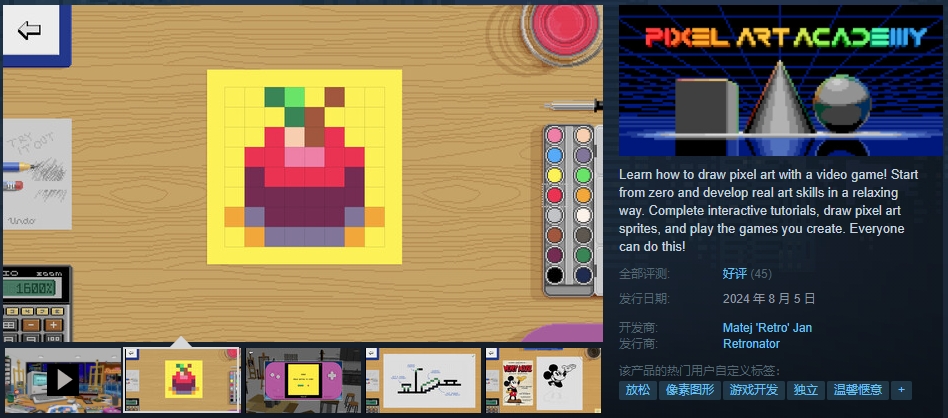Viewport: 948px width, 418px height.
Task: Open the Mickey Mouse poster thumbnail
Action: point(544,380)
